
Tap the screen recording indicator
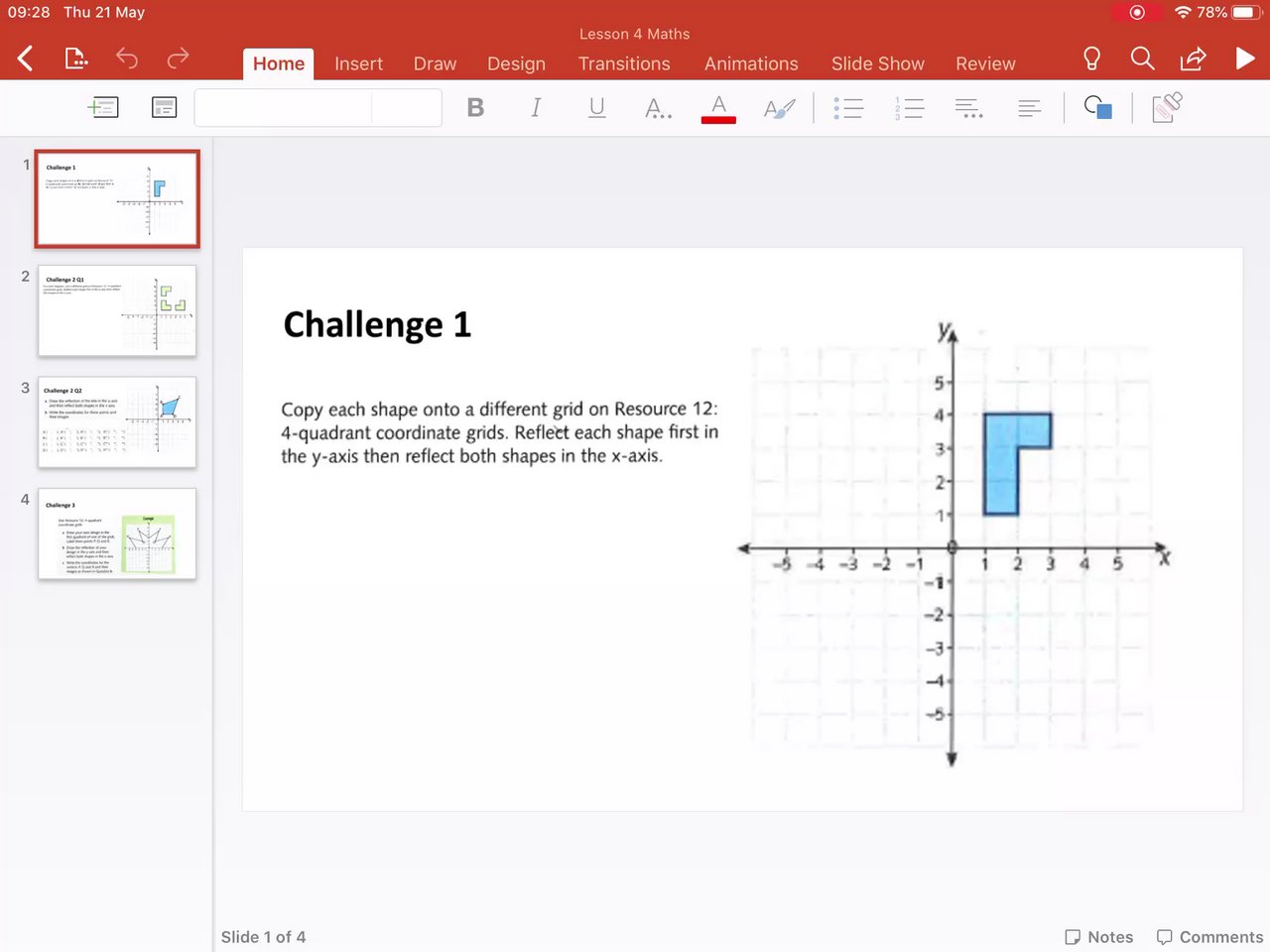pyautogui.click(x=1137, y=13)
